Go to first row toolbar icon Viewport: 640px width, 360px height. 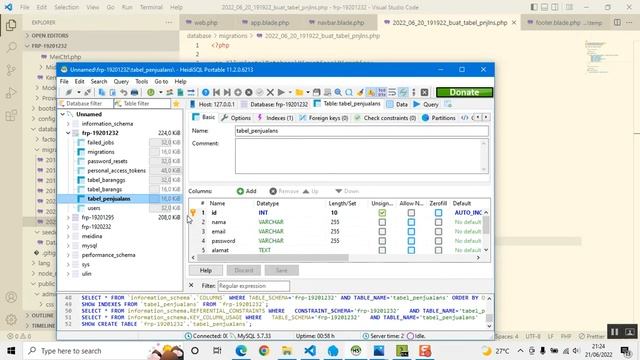click(x=216, y=93)
